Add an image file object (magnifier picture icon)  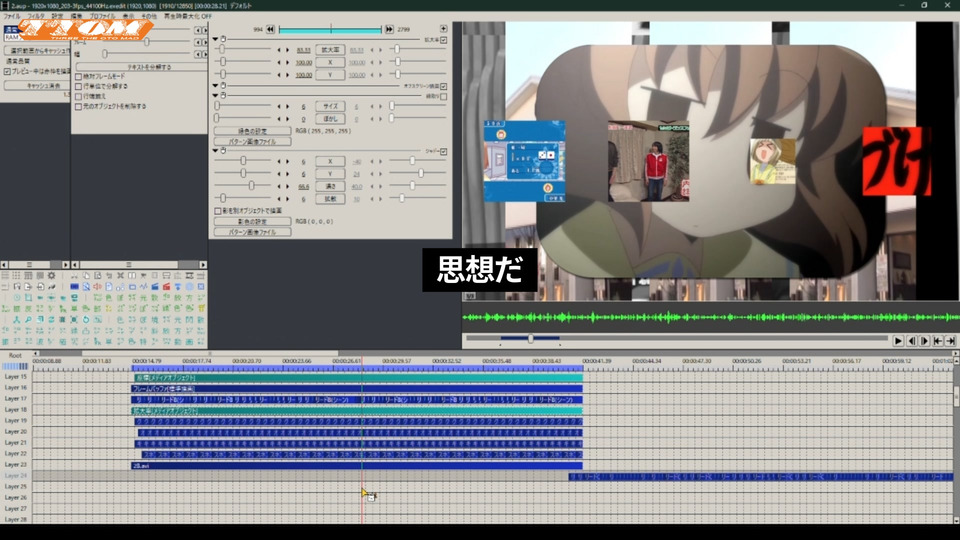coord(86,287)
